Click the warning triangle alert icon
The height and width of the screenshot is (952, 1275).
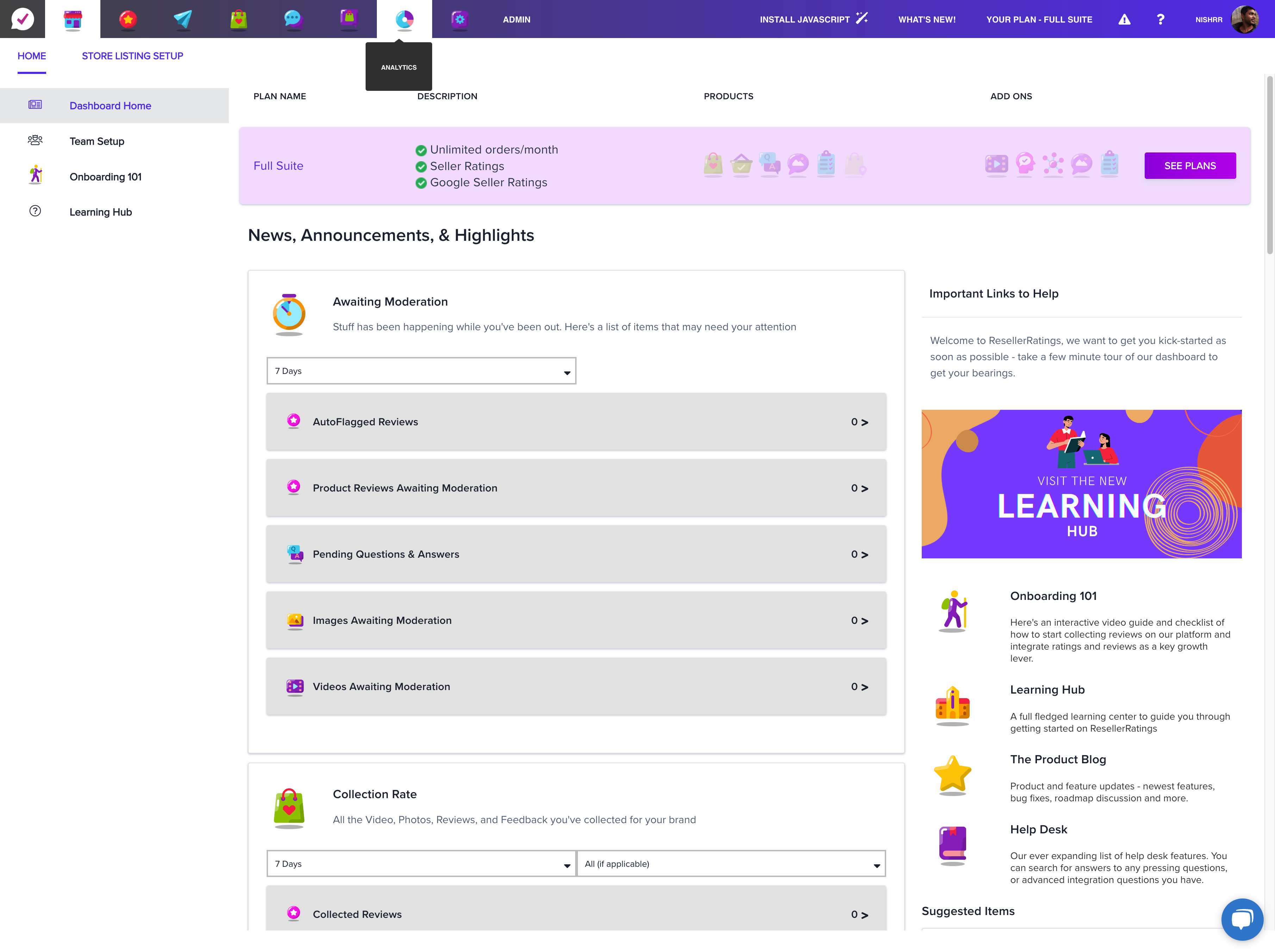1124,20
